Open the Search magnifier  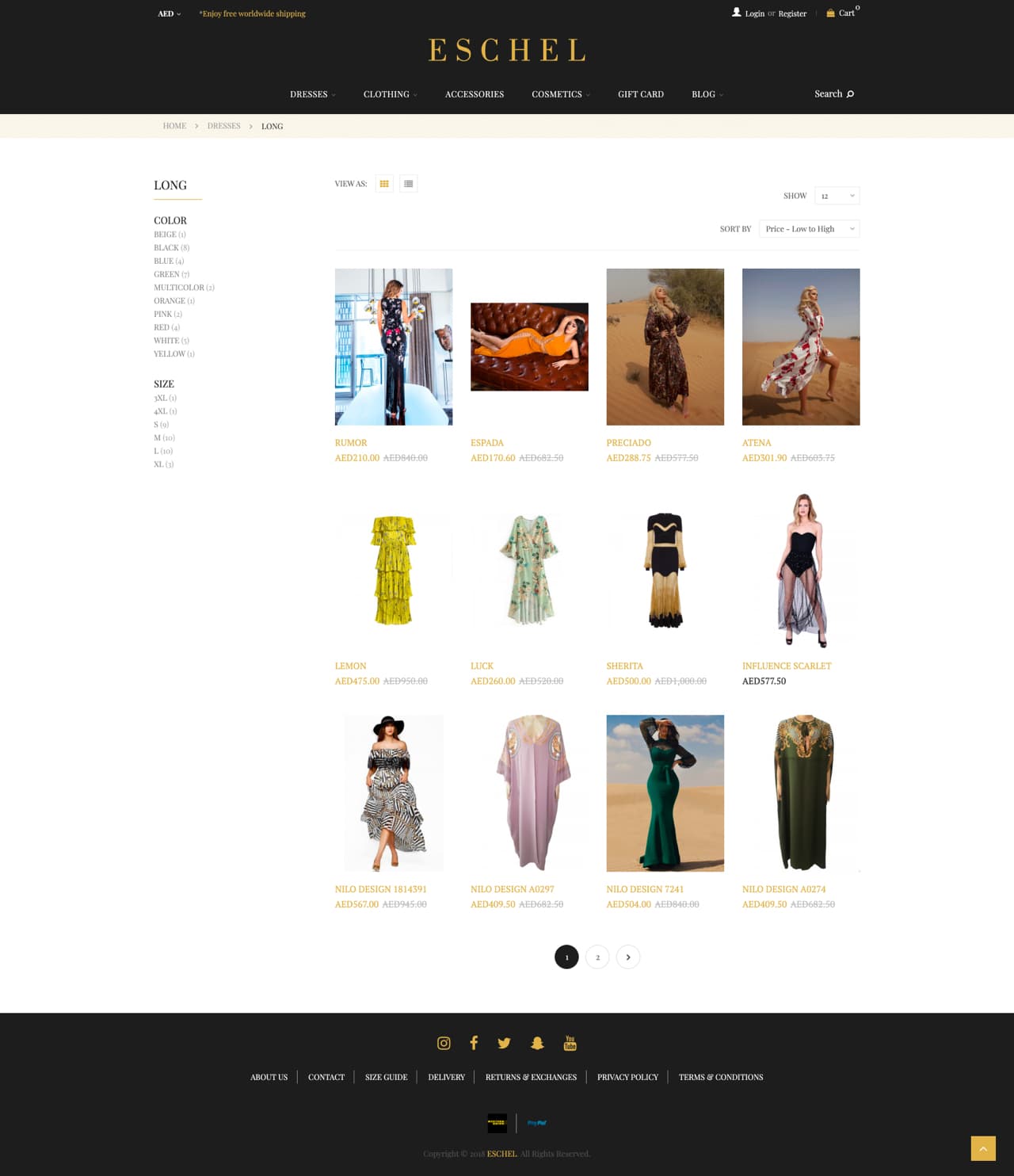click(834, 94)
